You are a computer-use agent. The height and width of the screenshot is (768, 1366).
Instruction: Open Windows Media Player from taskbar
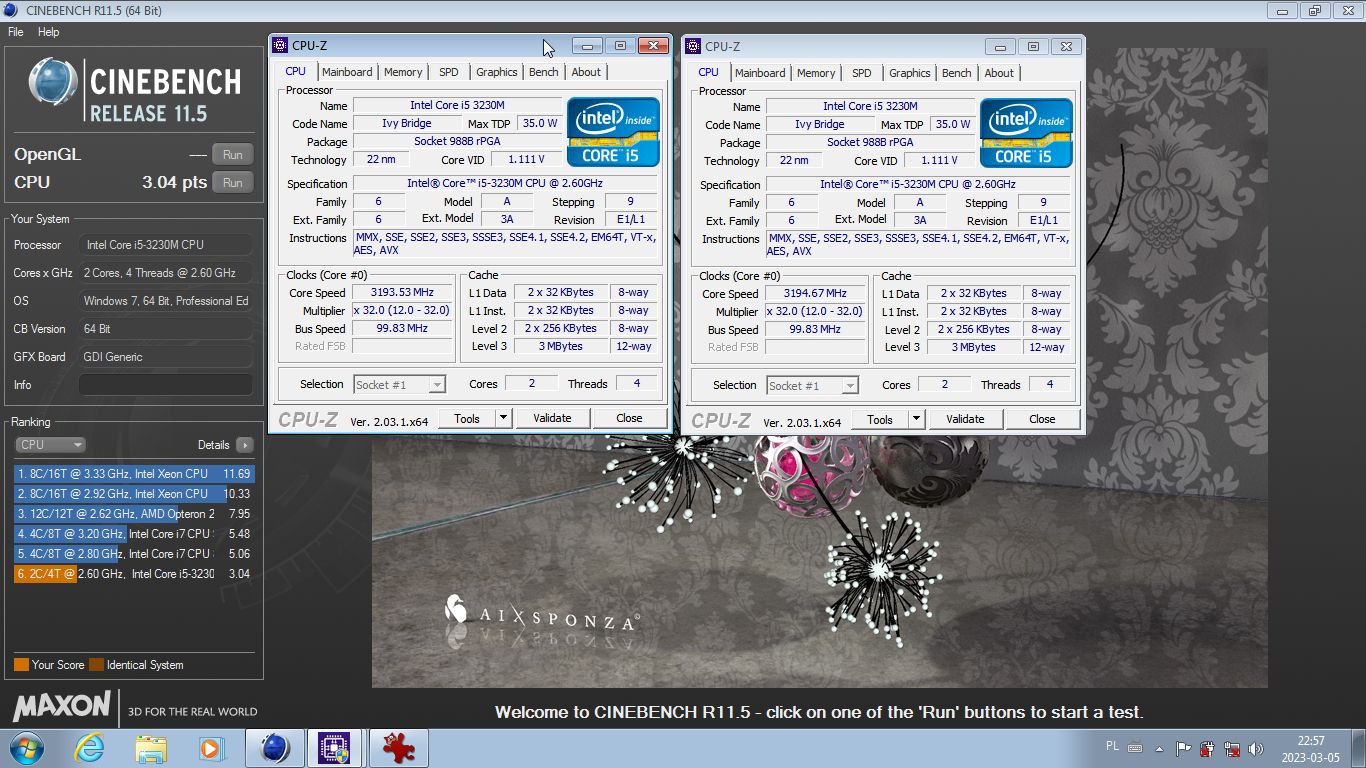[211, 748]
